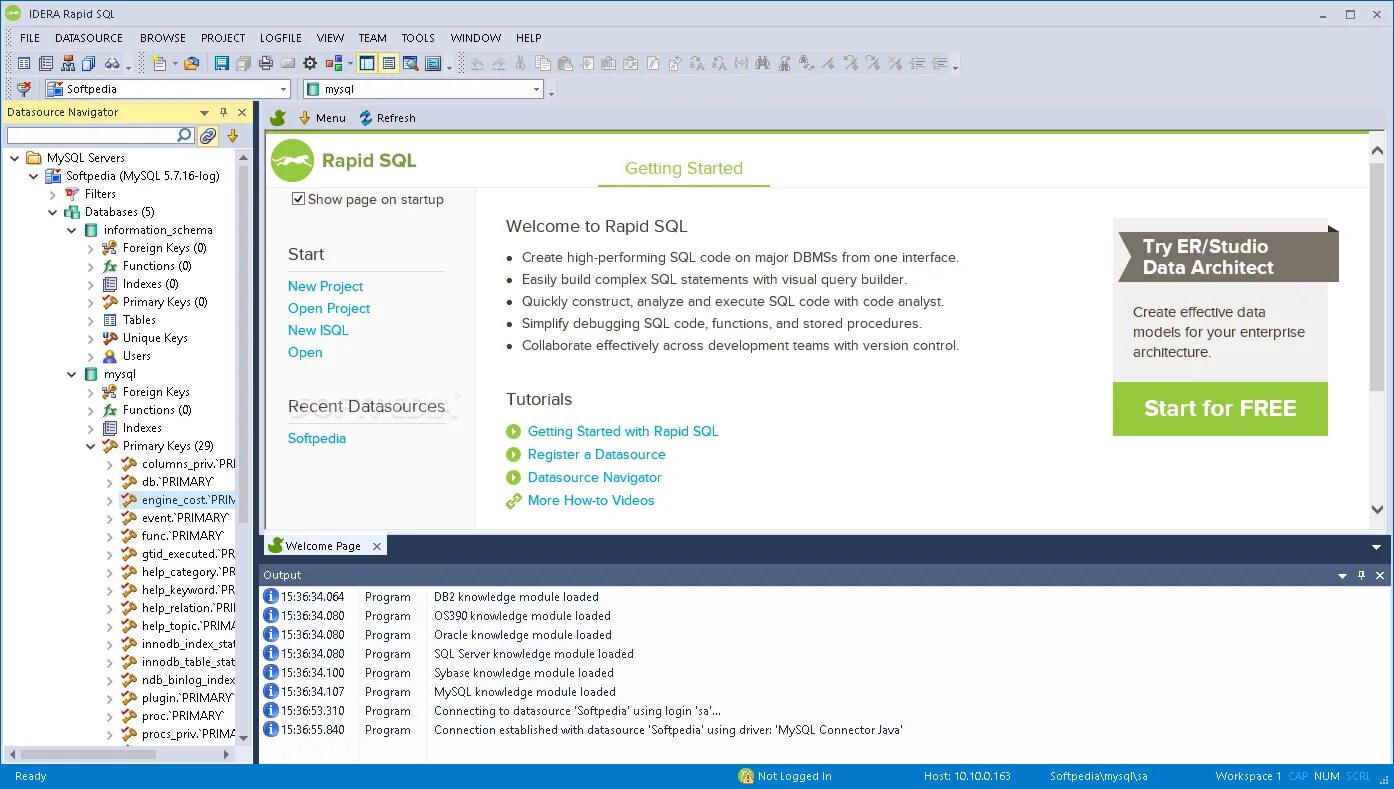Click the clipboard Paste icon
Screen dimensions: 1394x789
[563, 63]
